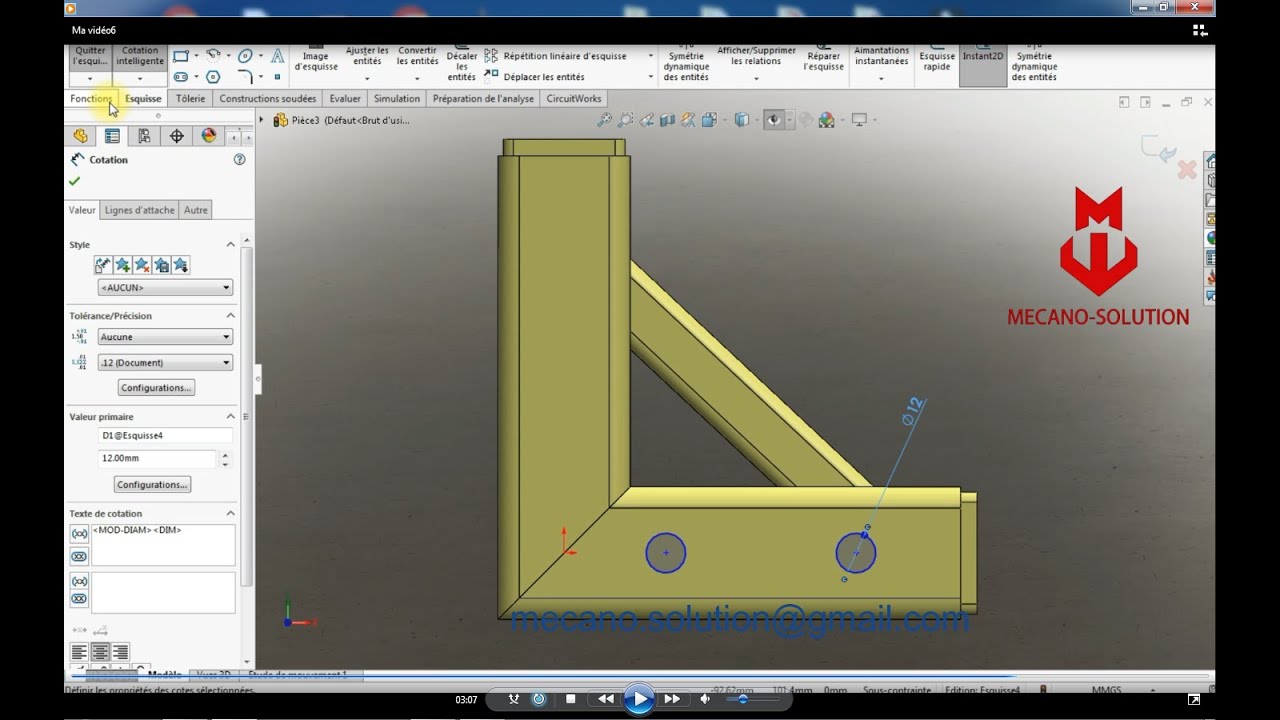1280x720 pixels.
Task: Confirm the Cotation with green checkmark
Action: click(x=74, y=181)
